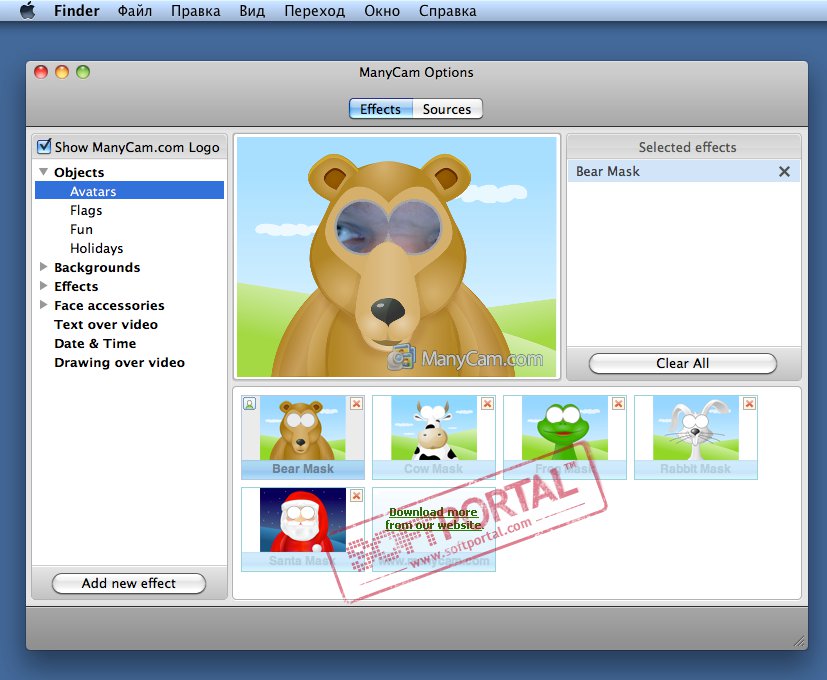Image resolution: width=827 pixels, height=680 pixels.
Task: Open the Файл menu
Action: (135, 11)
